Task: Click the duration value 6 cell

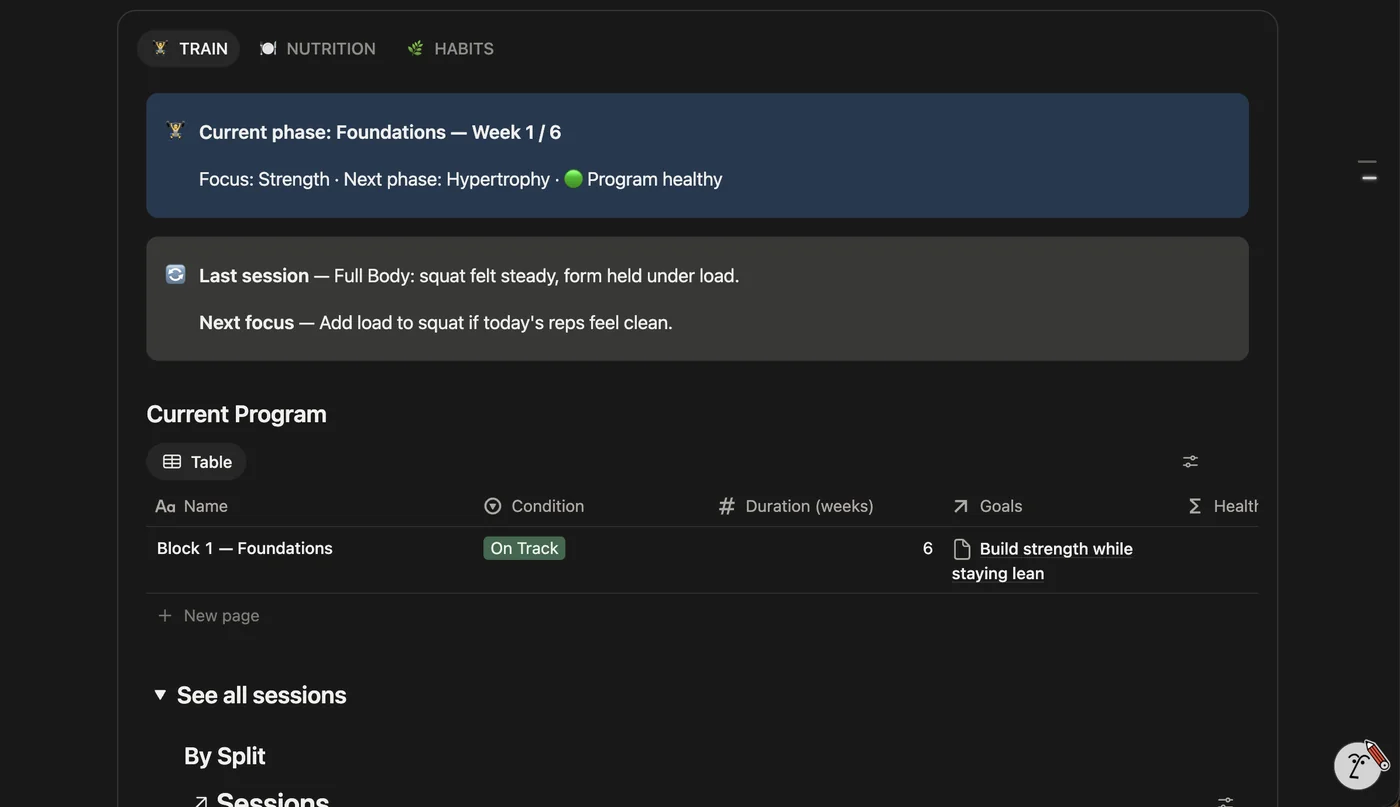Action: [927, 548]
